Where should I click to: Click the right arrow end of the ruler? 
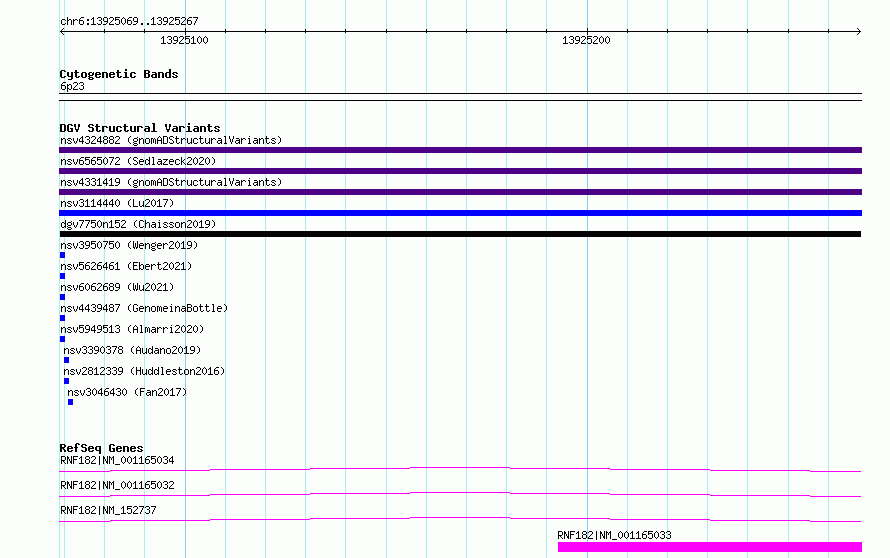click(x=858, y=32)
